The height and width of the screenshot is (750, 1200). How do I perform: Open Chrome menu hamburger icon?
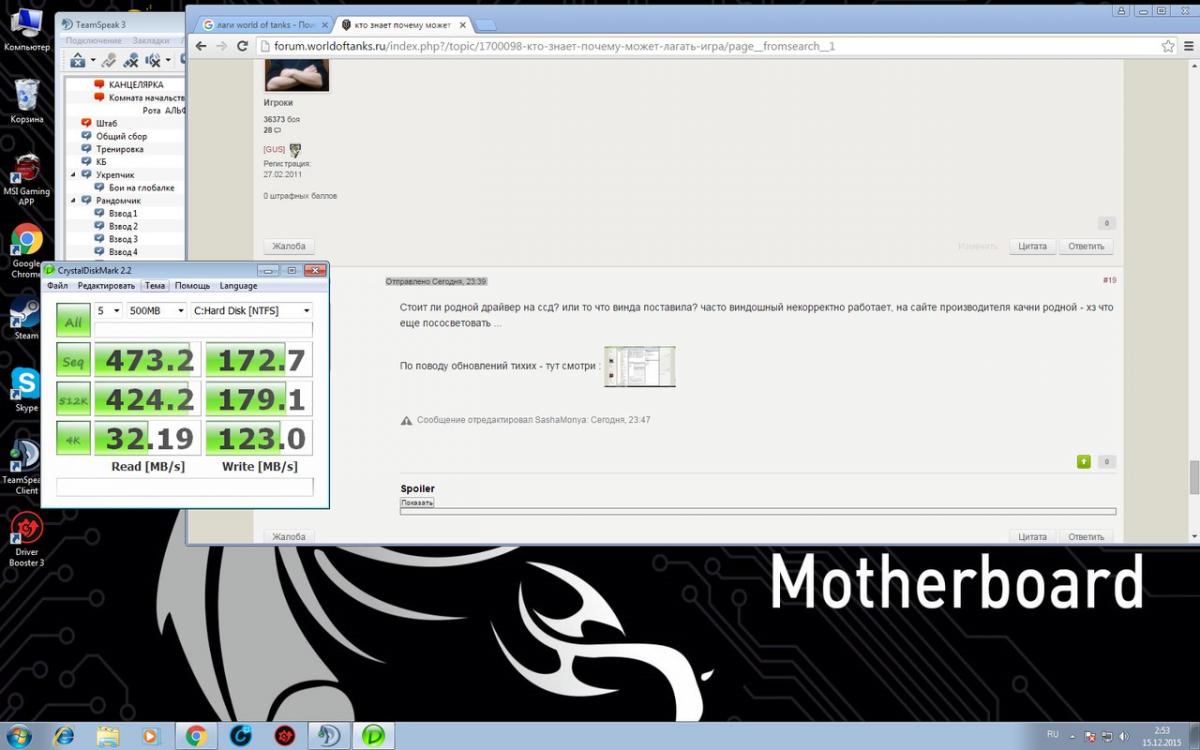click(1188, 46)
